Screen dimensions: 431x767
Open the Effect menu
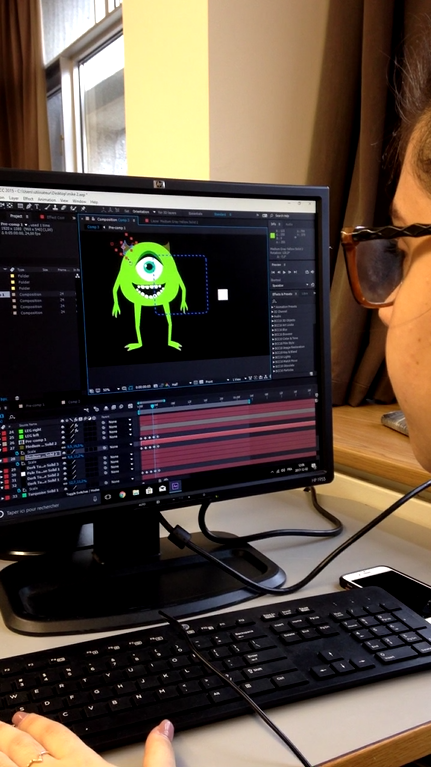pyautogui.click(x=28, y=199)
